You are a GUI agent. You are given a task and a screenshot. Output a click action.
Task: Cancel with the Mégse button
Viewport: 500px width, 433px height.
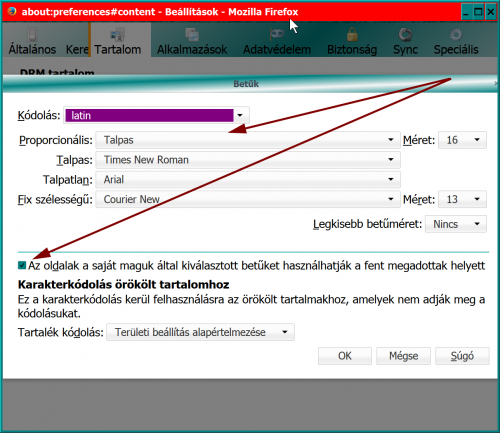coord(403,356)
